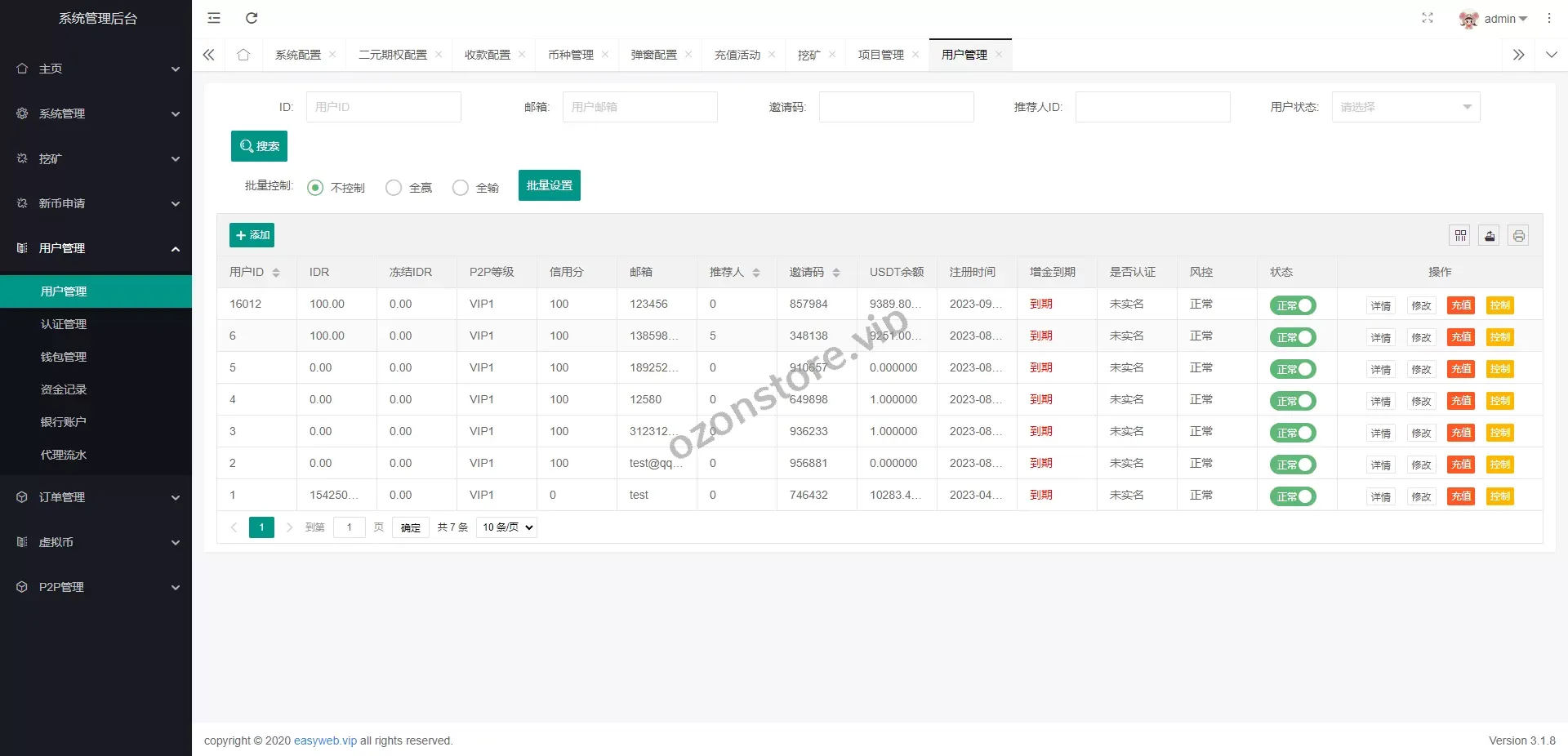Select the 全赢 radio option
This screenshot has height=756, width=1568.
[394, 188]
